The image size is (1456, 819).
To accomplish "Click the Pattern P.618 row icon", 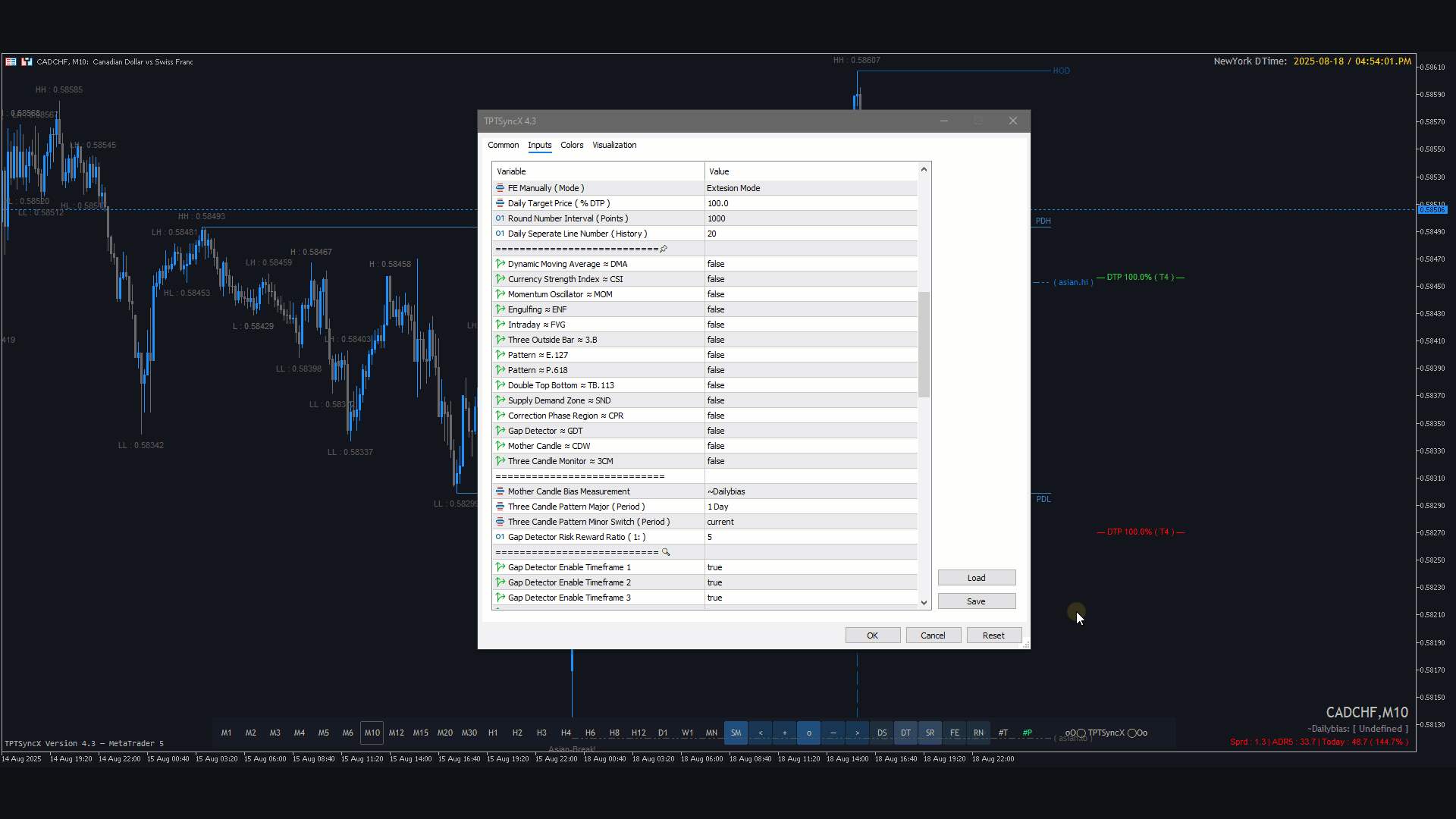I will click(x=500, y=370).
